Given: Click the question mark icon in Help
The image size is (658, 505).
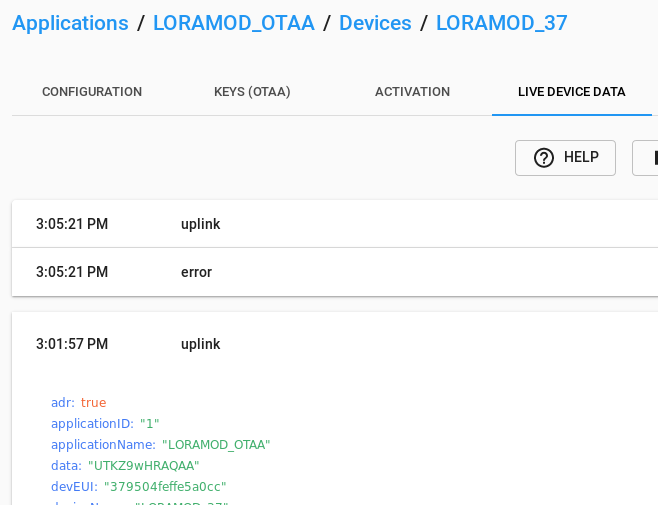Looking at the screenshot, I should pyautogui.click(x=543, y=158).
